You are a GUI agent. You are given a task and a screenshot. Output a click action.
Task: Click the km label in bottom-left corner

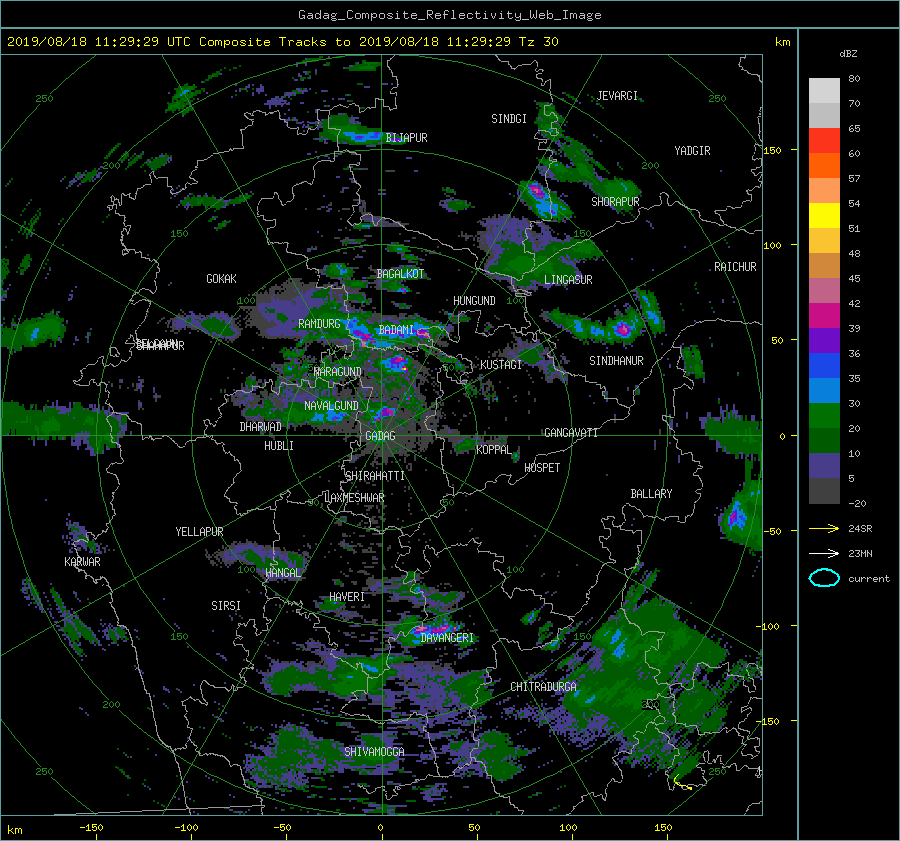pyautogui.click(x=14, y=830)
